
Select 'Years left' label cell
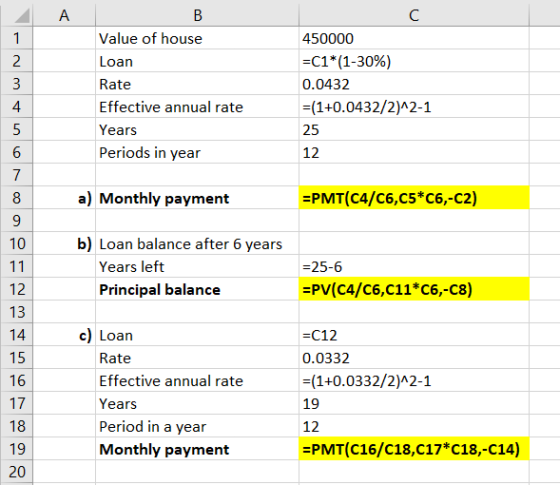click(197, 266)
